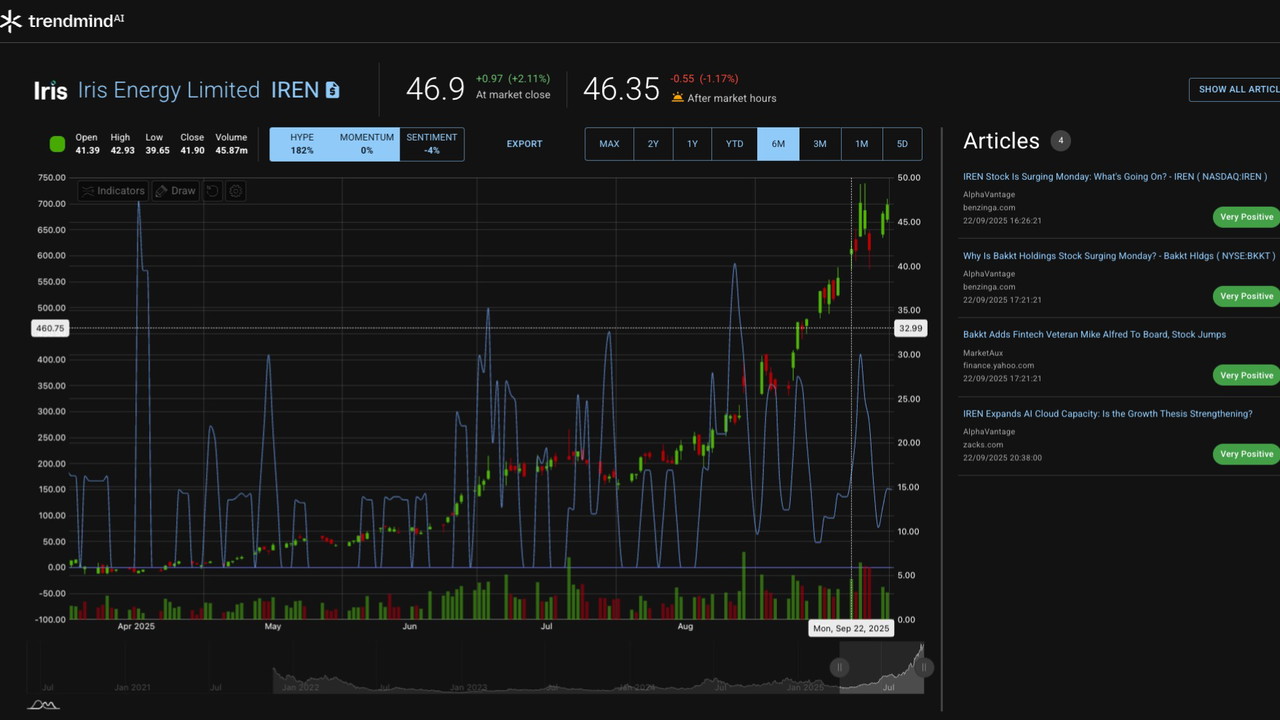Click the EXPORT button

click(524, 144)
